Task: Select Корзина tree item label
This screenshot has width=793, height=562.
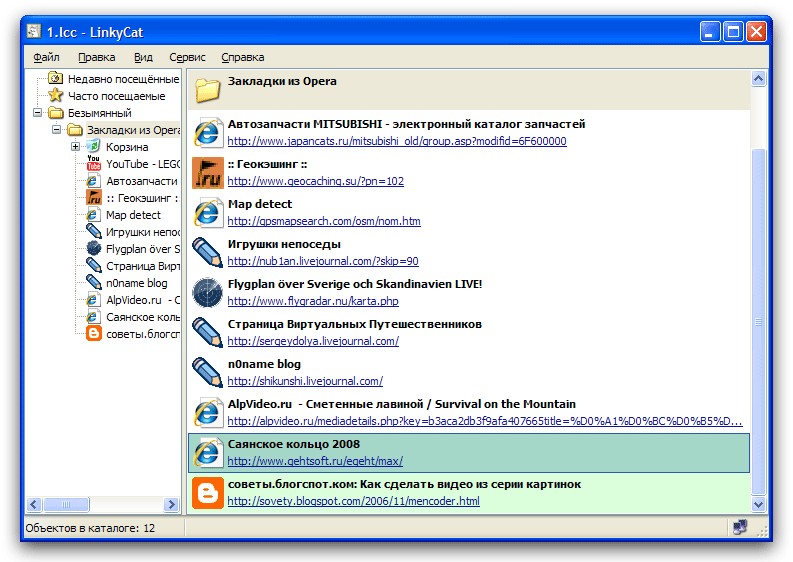Action: pyautogui.click(x=127, y=147)
